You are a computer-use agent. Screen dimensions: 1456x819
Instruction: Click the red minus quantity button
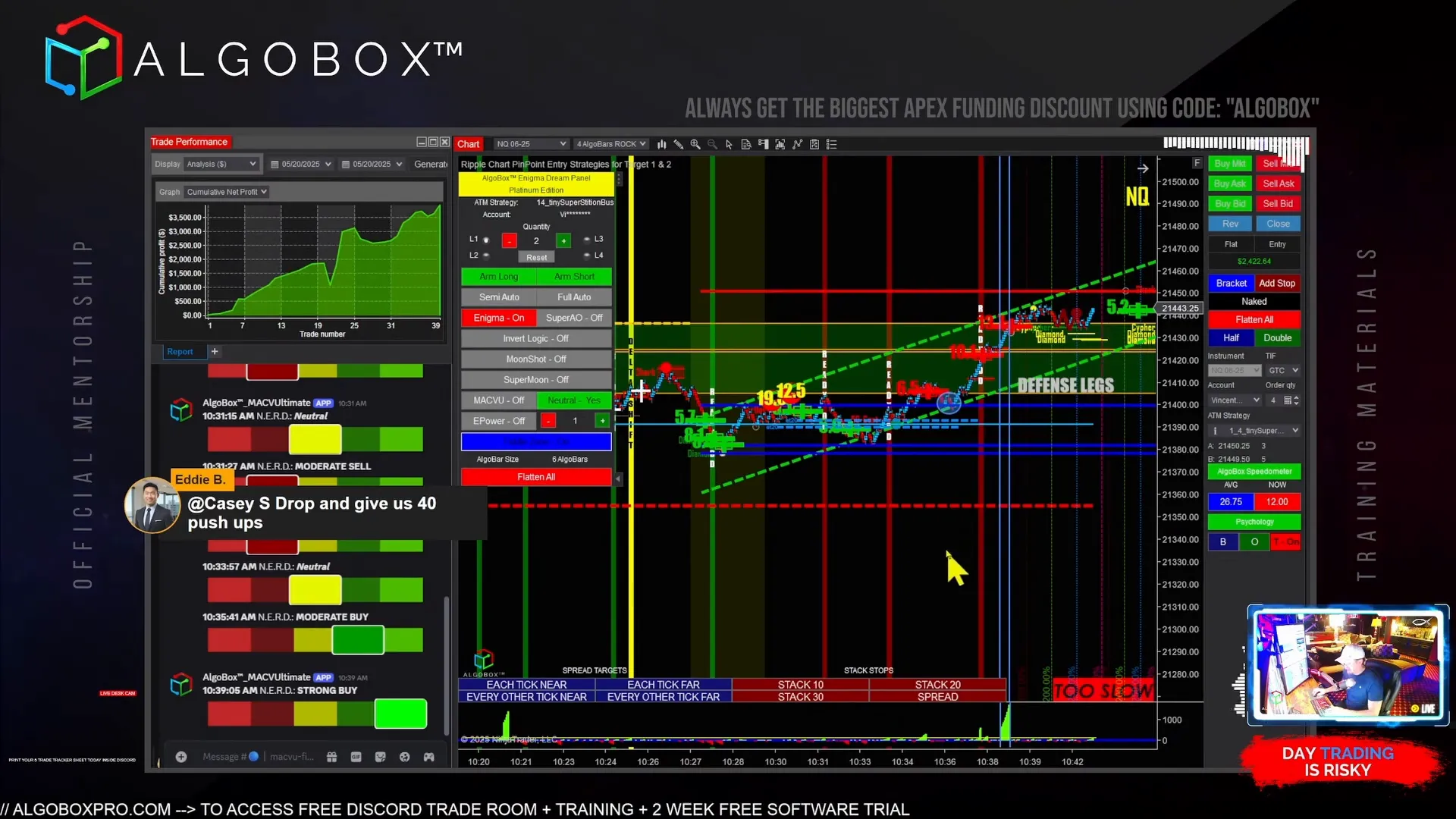point(510,240)
